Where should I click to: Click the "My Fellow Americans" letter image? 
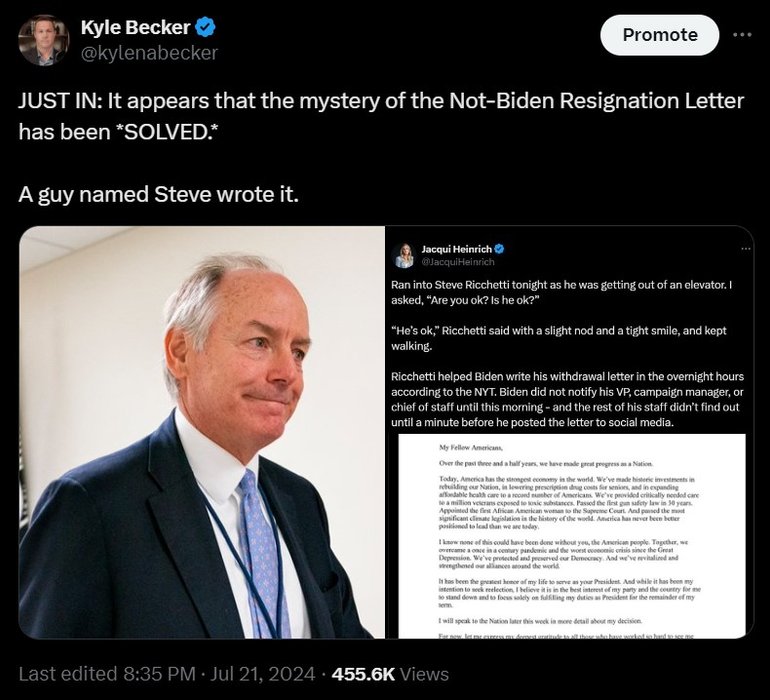pos(571,536)
